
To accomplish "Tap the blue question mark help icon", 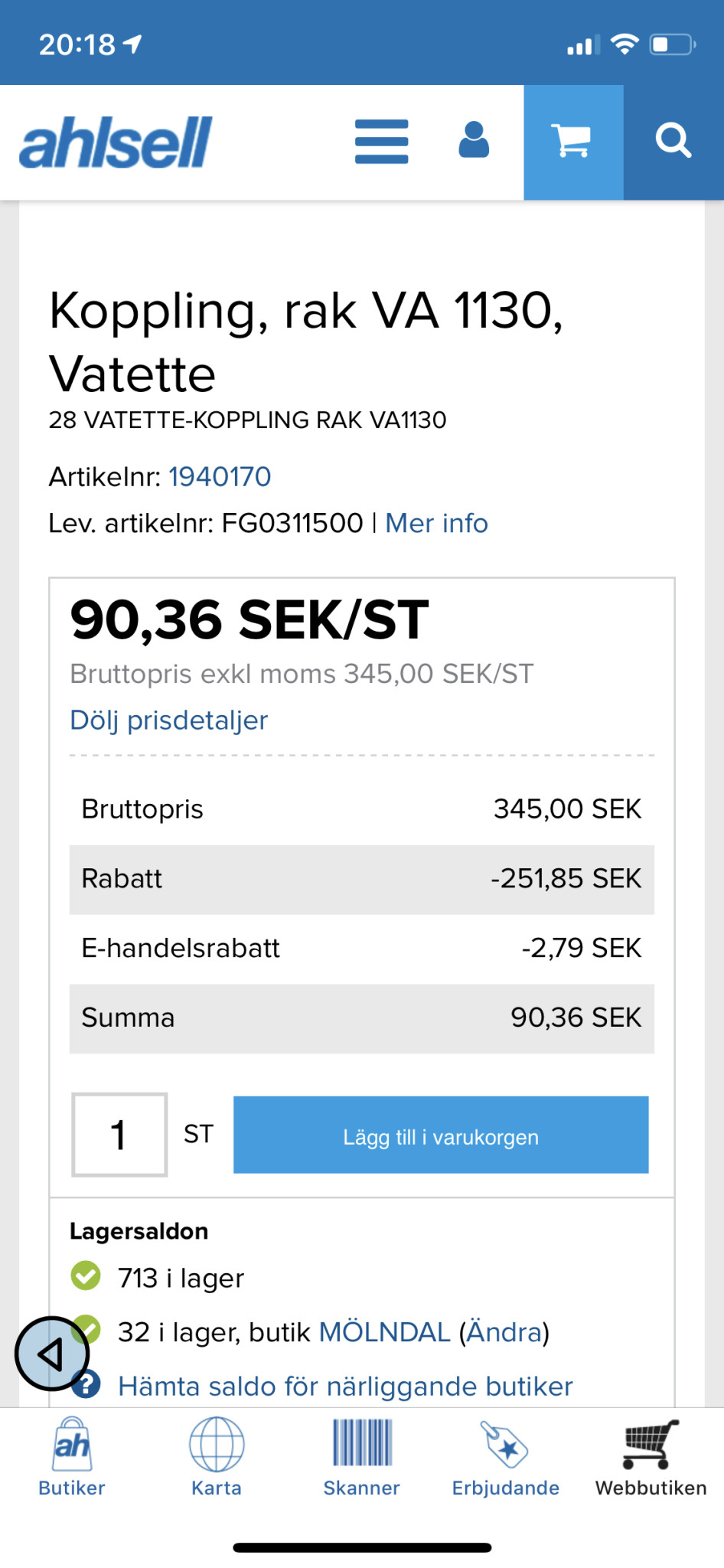I will tap(87, 1385).
